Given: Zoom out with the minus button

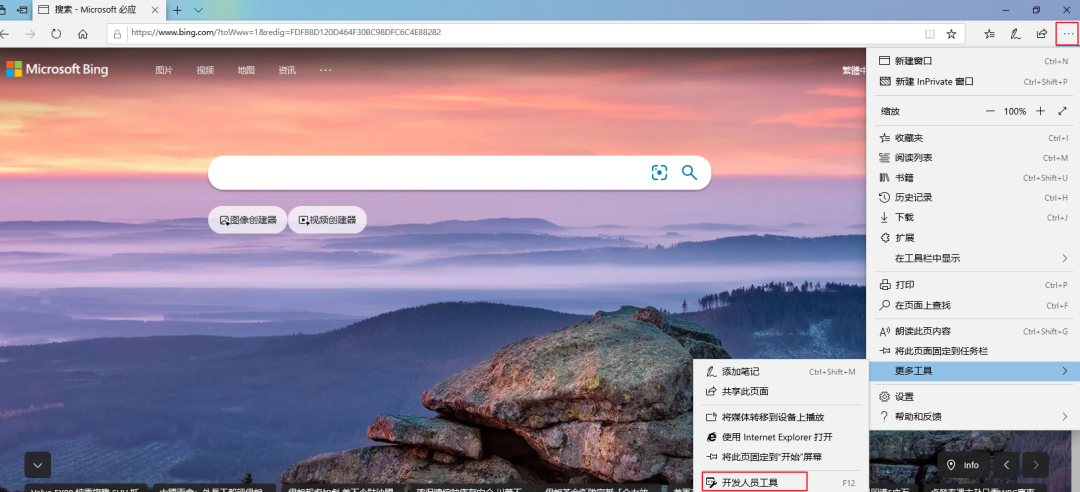Looking at the screenshot, I should 990,111.
